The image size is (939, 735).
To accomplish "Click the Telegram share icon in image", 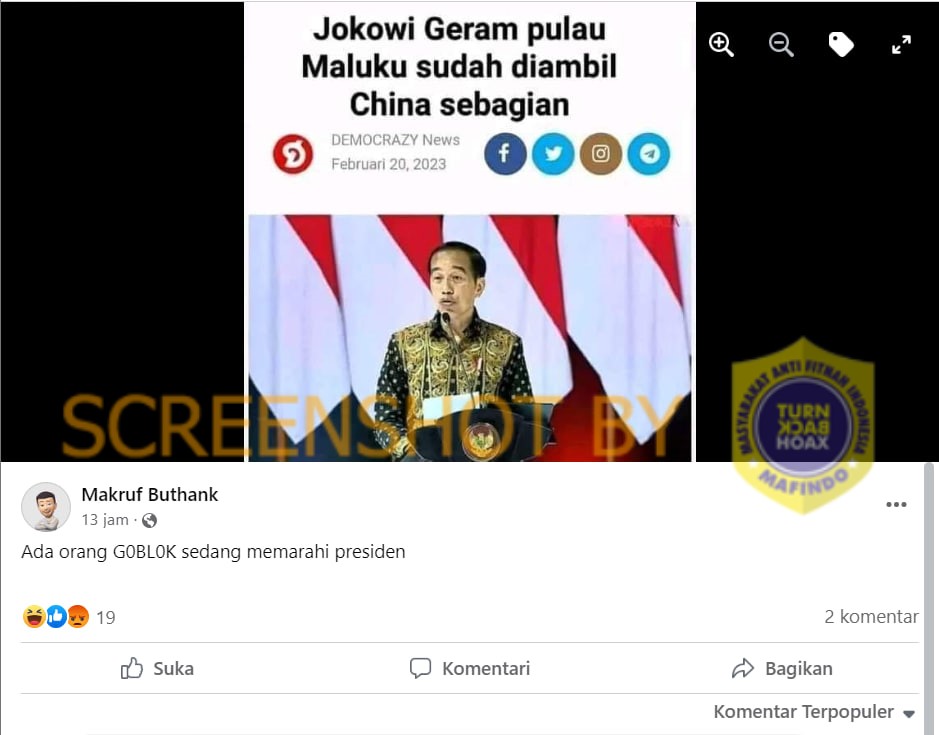I will 649,154.
